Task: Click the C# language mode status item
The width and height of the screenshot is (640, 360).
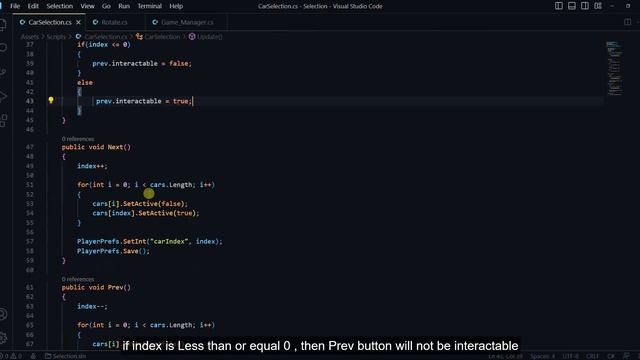Action: point(611,356)
